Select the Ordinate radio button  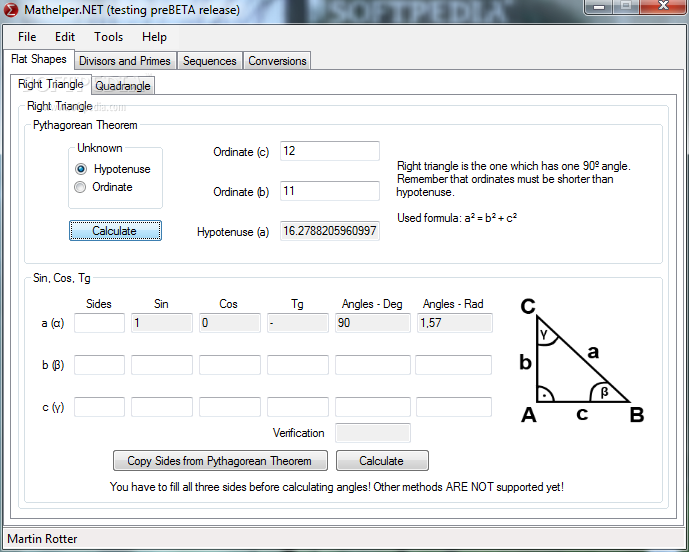point(80,187)
